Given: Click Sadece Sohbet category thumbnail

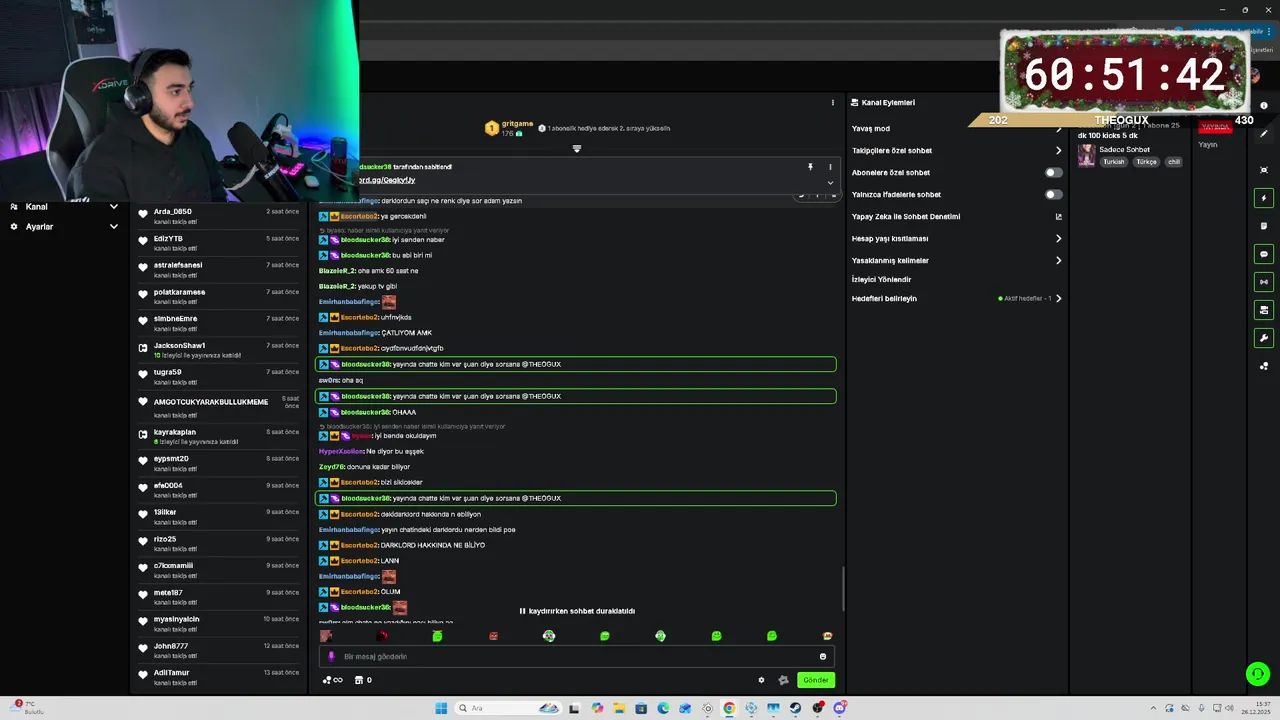Looking at the screenshot, I should coord(1086,155).
